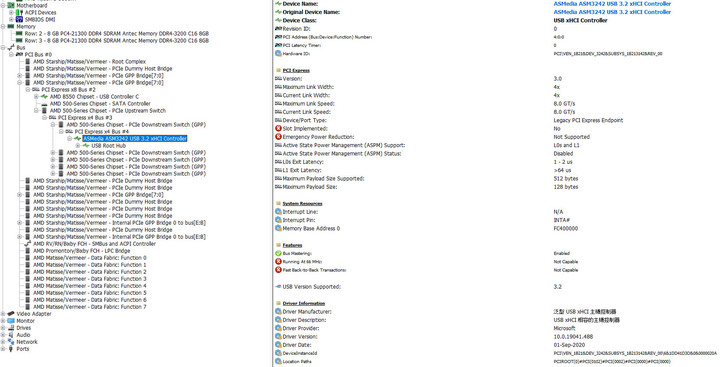Click the green check icon beside Bus Mastering
Image resolution: width=720 pixels, height=367 pixels.
[x=278, y=253]
